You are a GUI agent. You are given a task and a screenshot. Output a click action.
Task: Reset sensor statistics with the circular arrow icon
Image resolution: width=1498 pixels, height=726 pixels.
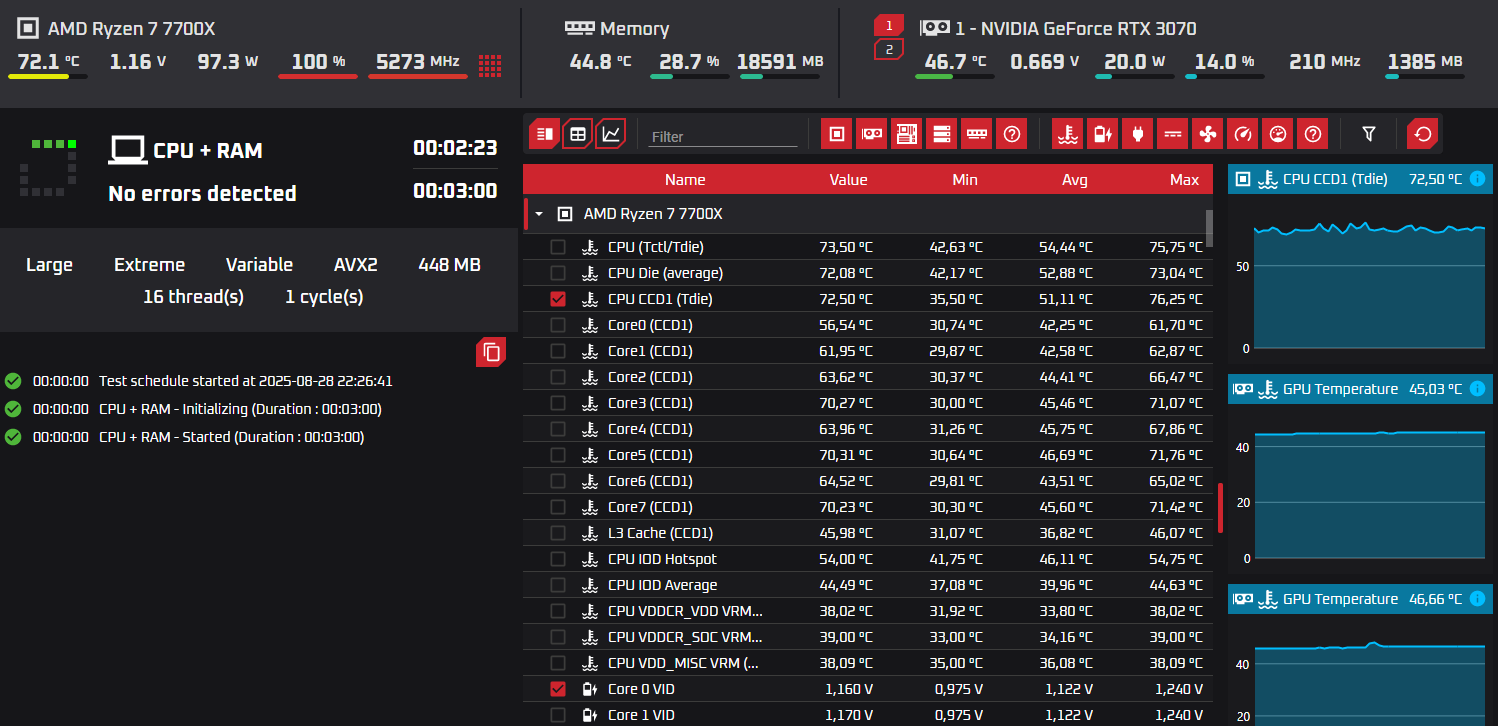[x=1422, y=133]
